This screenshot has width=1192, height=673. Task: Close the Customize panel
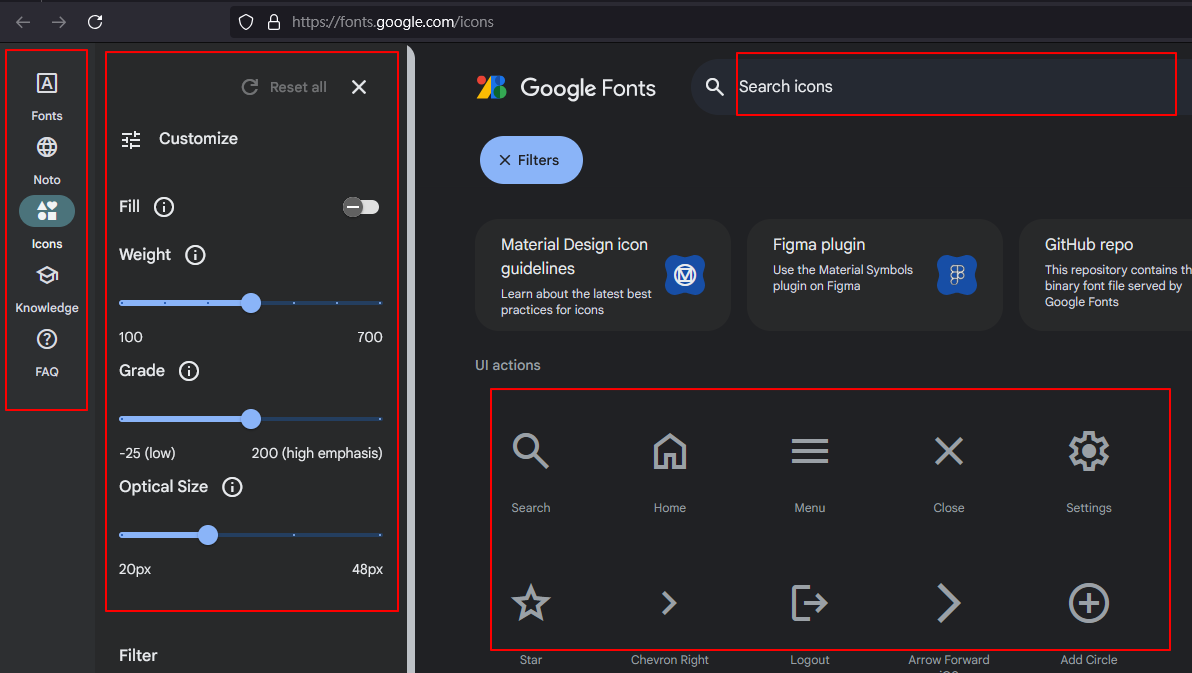pyautogui.click(x=359, y=87)
